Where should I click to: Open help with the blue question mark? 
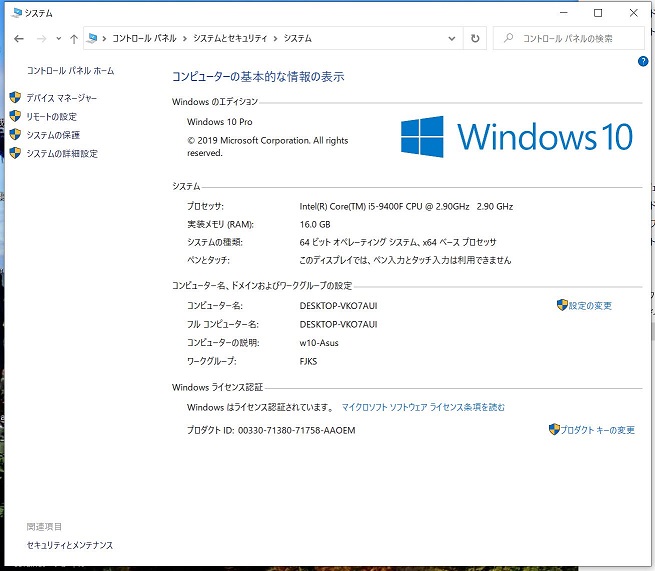click(x=643, y=62)
